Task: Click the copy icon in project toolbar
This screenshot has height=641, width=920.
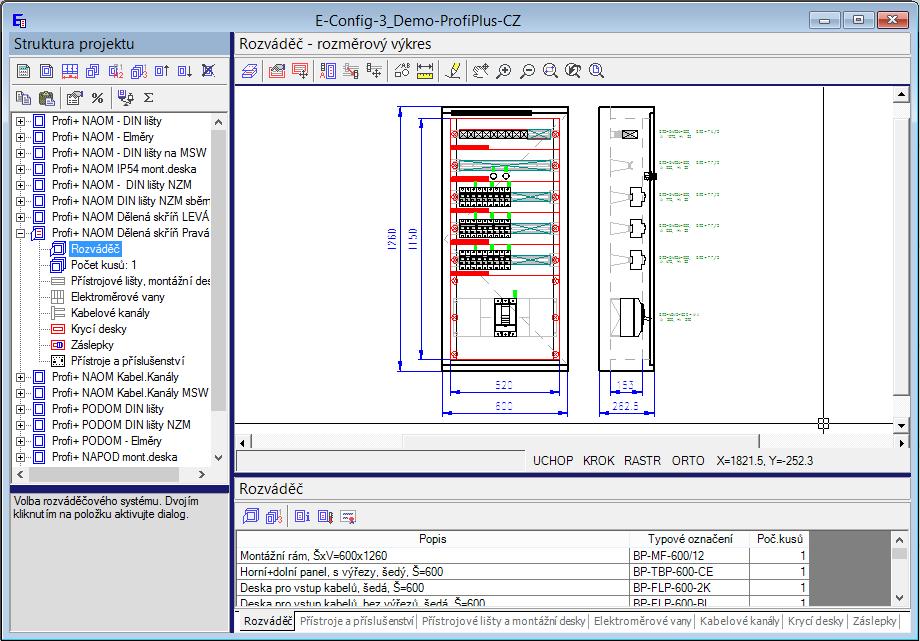Action: click(23, 98)
